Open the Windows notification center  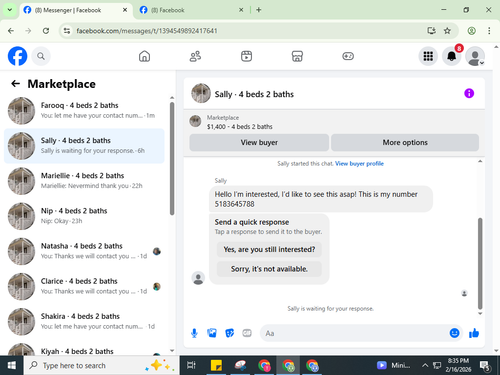(485, 366)
